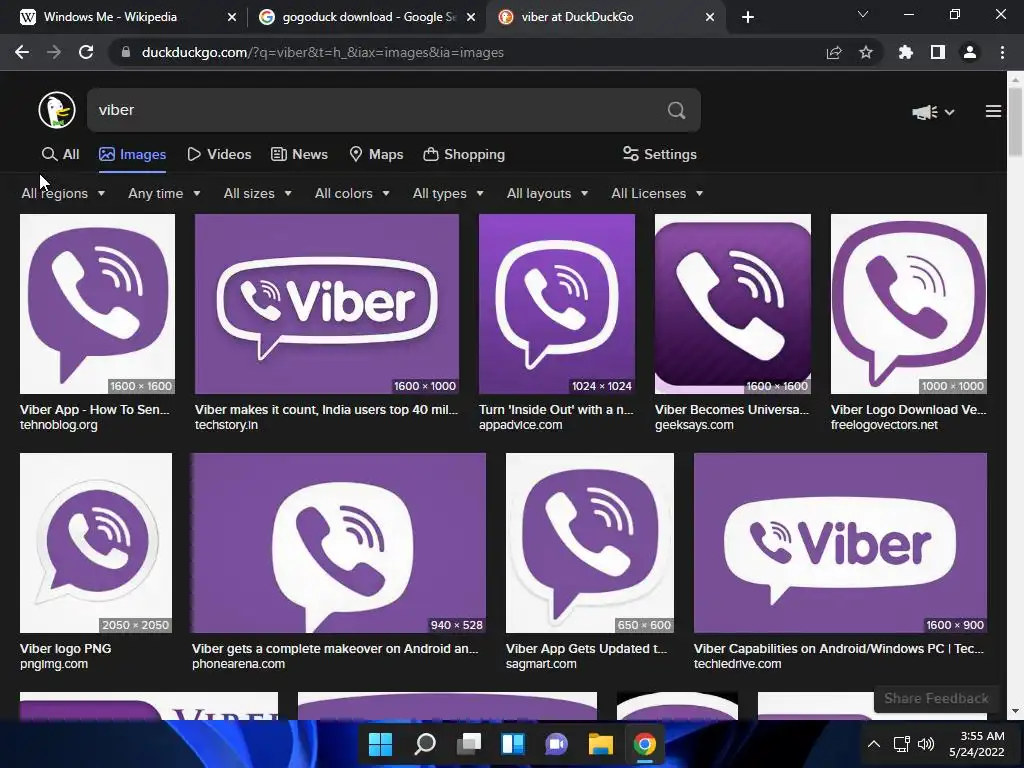Image resolution: width=1024 pixels, height=768 pixels.
Task: Open File Explorer from the taskbar
Action: coord(601,744)
